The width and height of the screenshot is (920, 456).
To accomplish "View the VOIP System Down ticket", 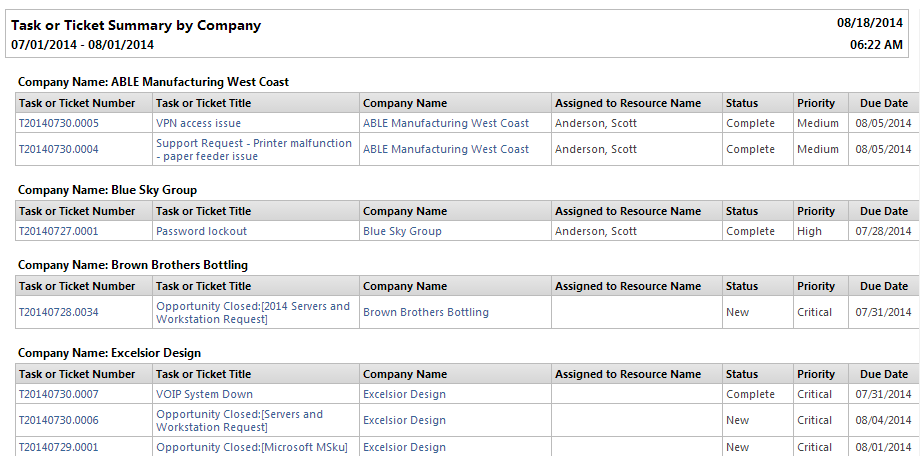I will 204,394.
